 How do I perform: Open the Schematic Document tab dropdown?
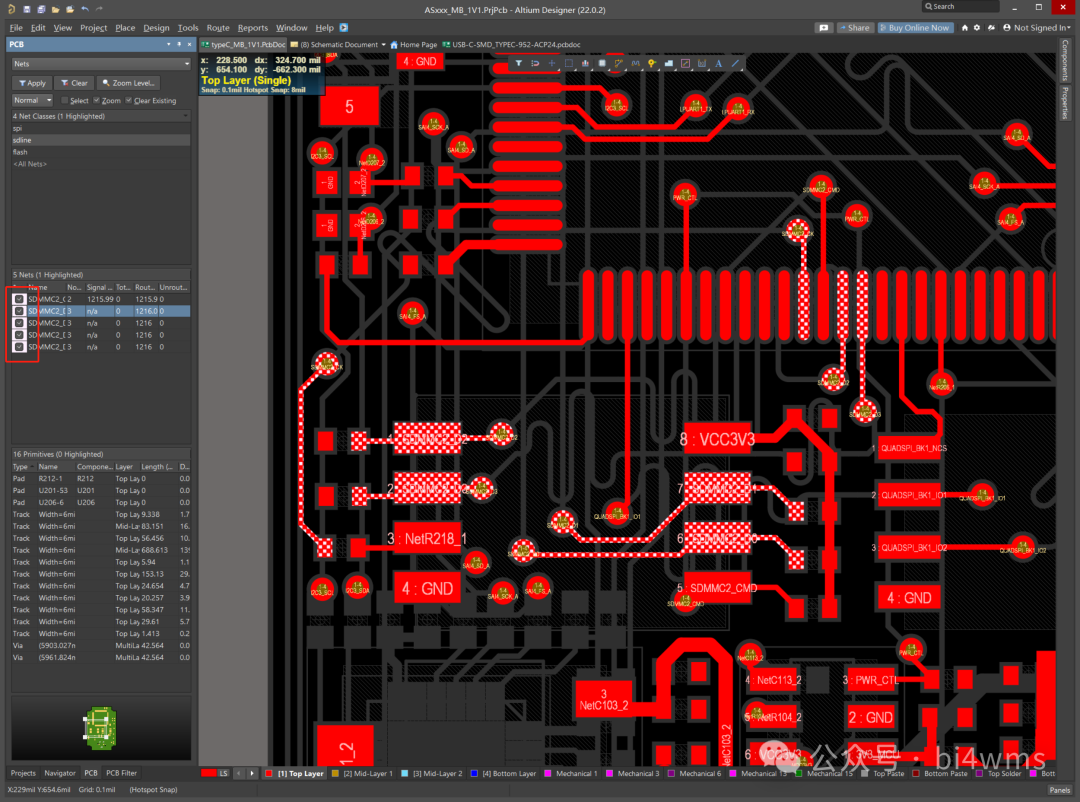point(383,45)
